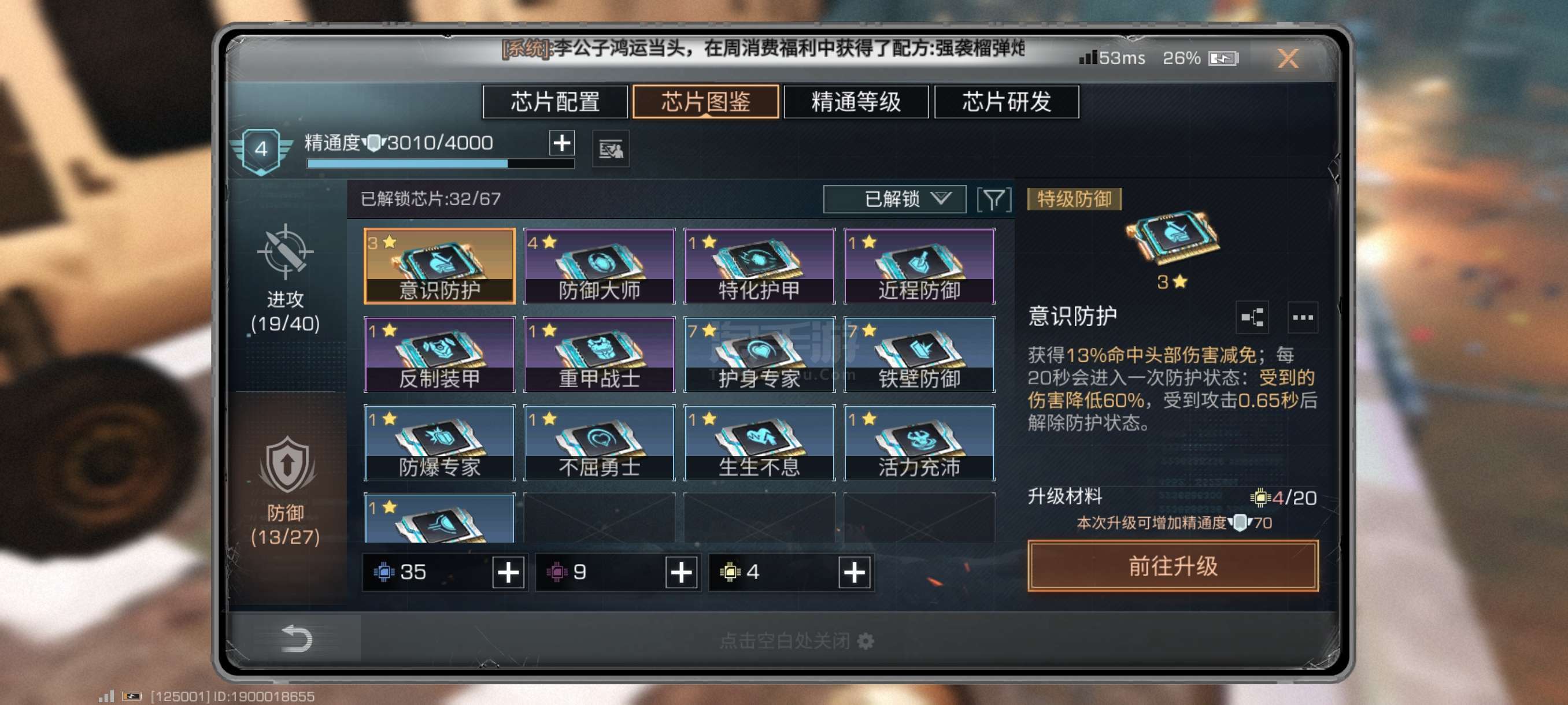The height and width of the screenshot is (705, 1568).
Task: Click the mastery info card icon
Action: coord(611,149)
